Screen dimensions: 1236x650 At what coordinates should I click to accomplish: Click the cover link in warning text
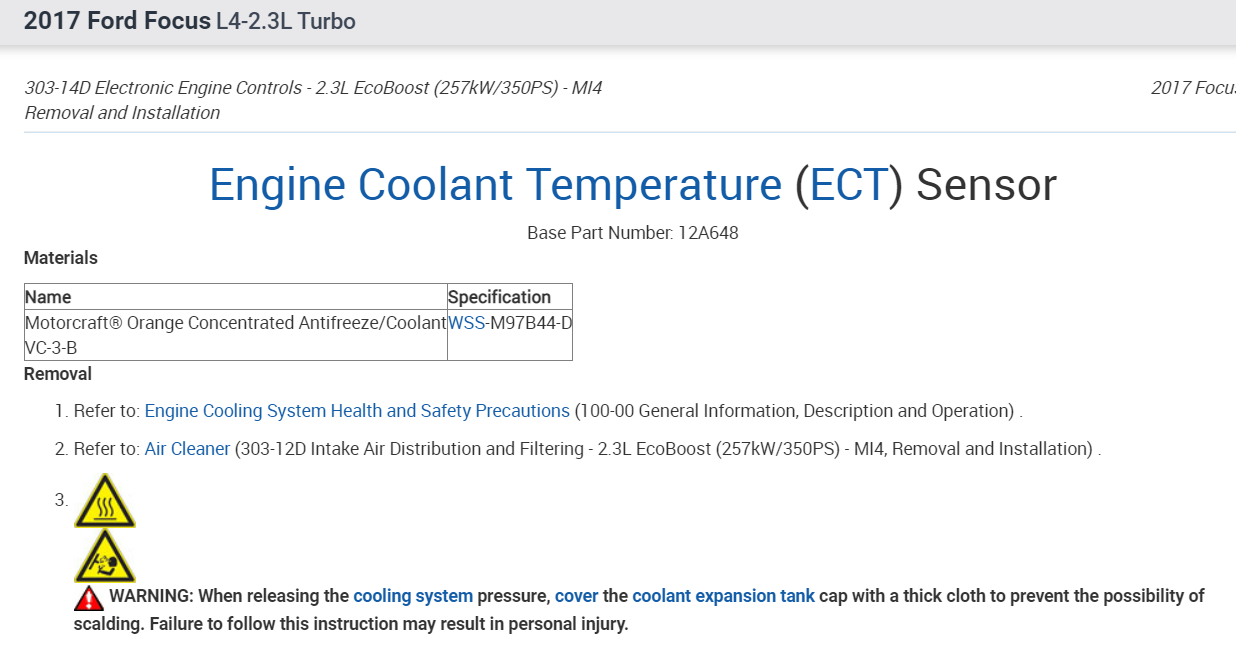tap(576, 596)
